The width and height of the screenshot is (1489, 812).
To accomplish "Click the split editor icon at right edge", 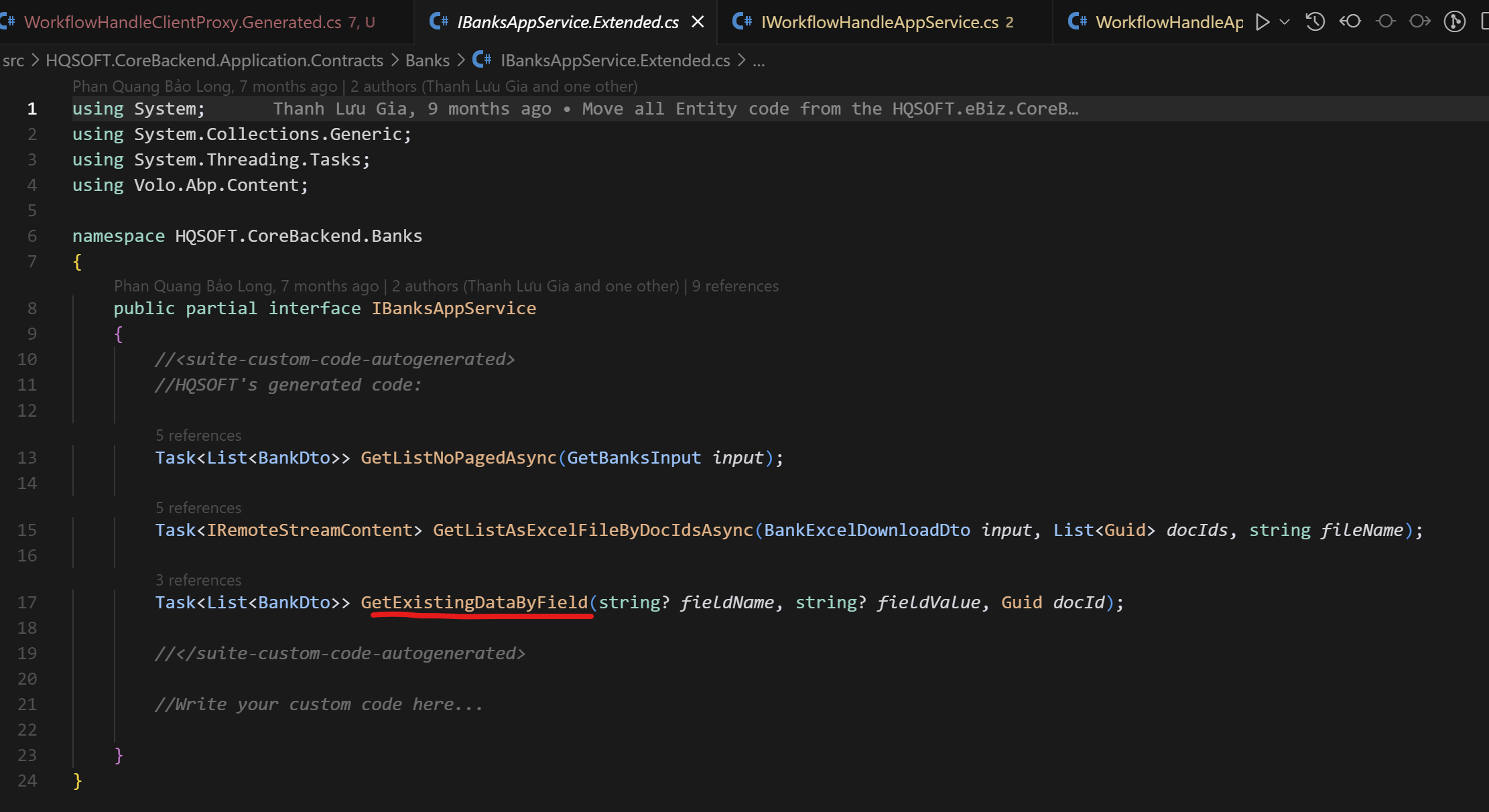I will 1484,22.
